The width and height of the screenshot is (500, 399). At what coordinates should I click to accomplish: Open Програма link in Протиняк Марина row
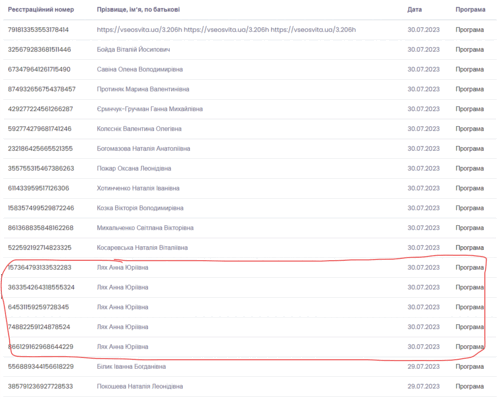click(x=470, y=89)
